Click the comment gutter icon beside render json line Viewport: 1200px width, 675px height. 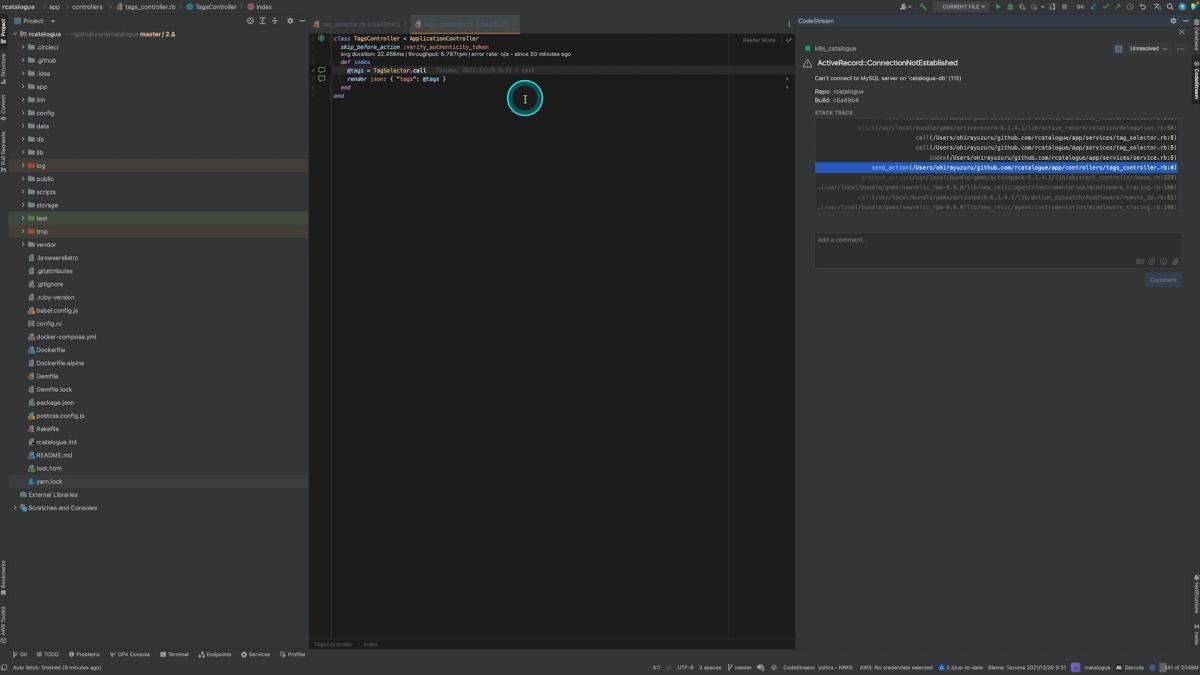pos(321,79)
